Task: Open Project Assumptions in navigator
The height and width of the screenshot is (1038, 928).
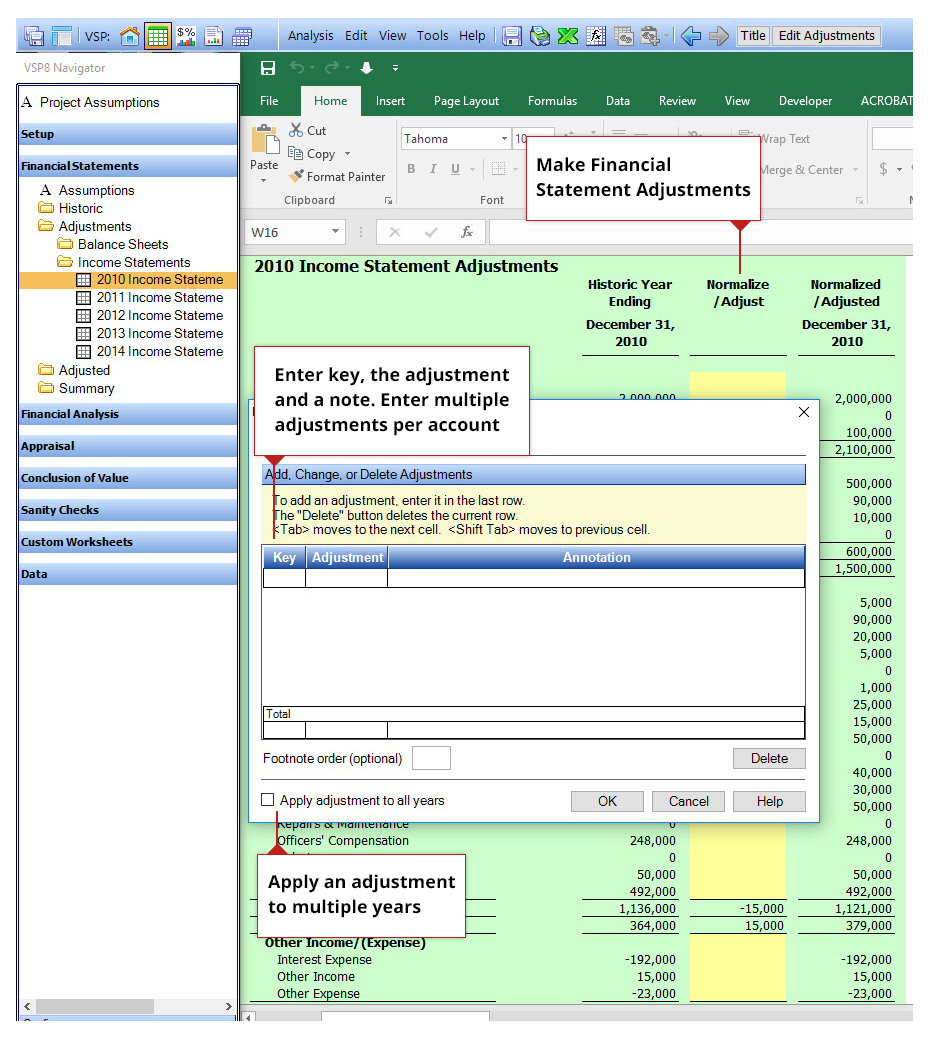Action: [91, 102]
